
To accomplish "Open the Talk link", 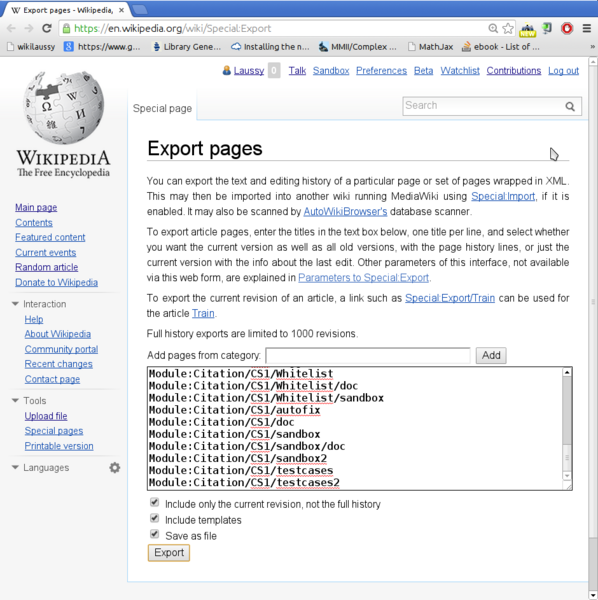I will coord(297,71).
